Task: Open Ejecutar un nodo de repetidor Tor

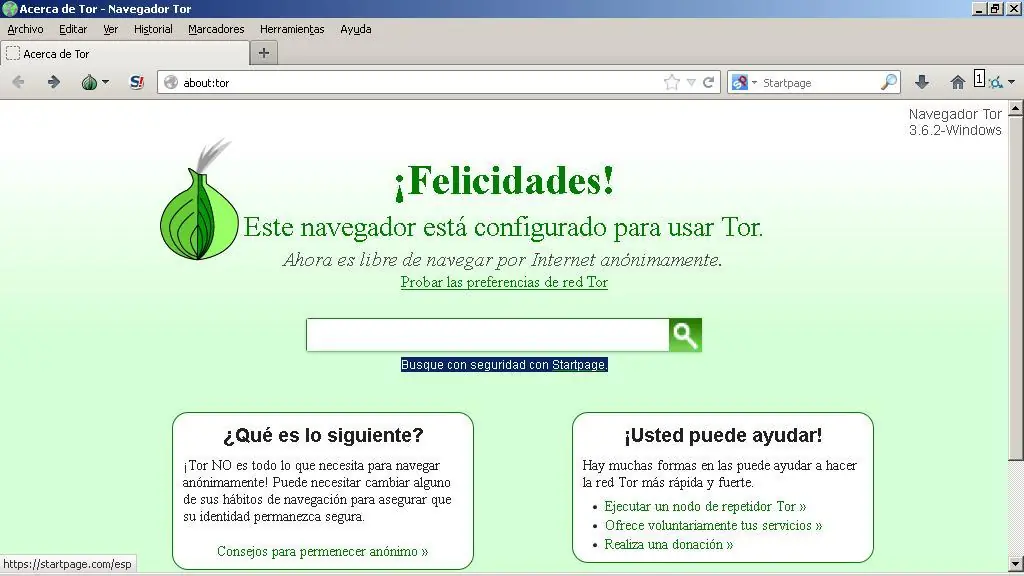Action: [705, 506]
